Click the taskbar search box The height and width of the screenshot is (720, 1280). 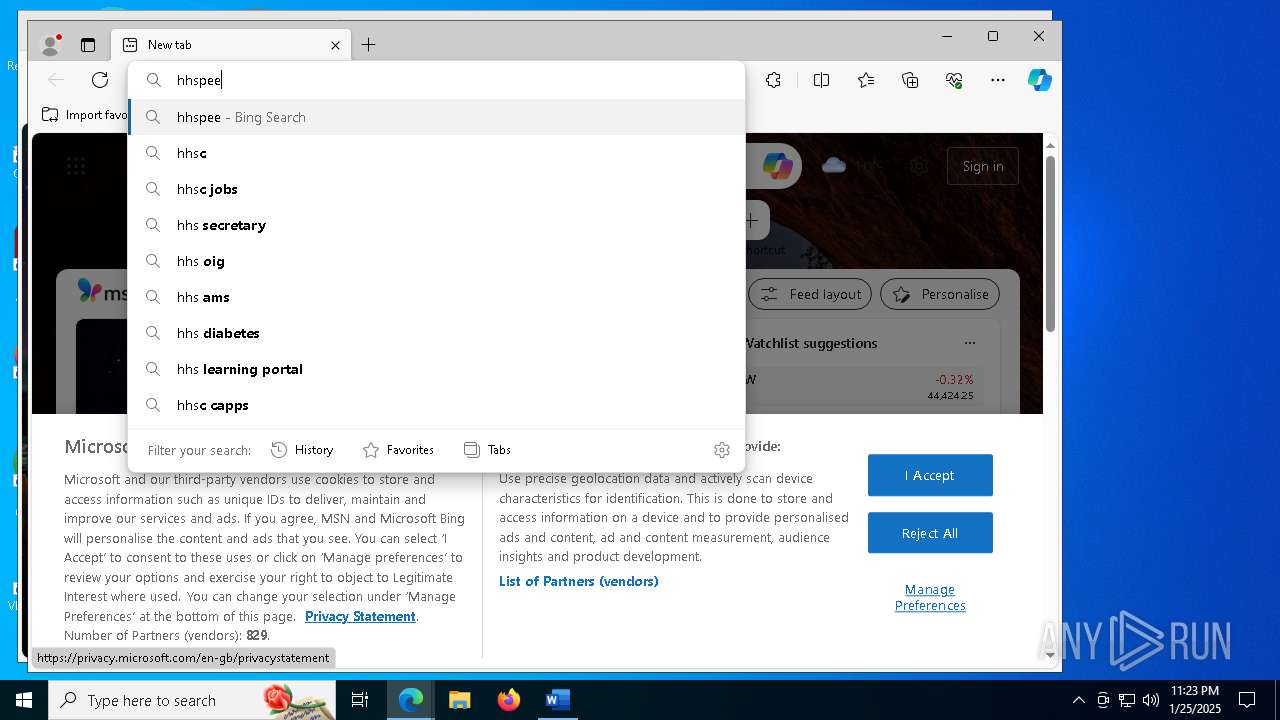tap(192, 700)
